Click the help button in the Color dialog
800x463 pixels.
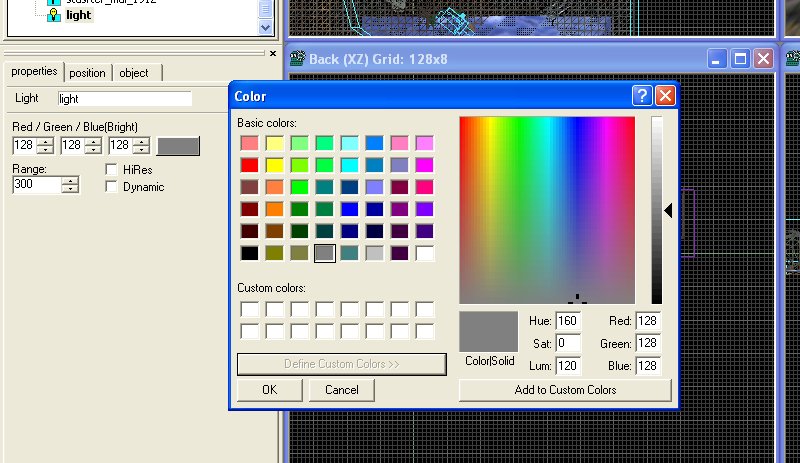tap(642, 95)
